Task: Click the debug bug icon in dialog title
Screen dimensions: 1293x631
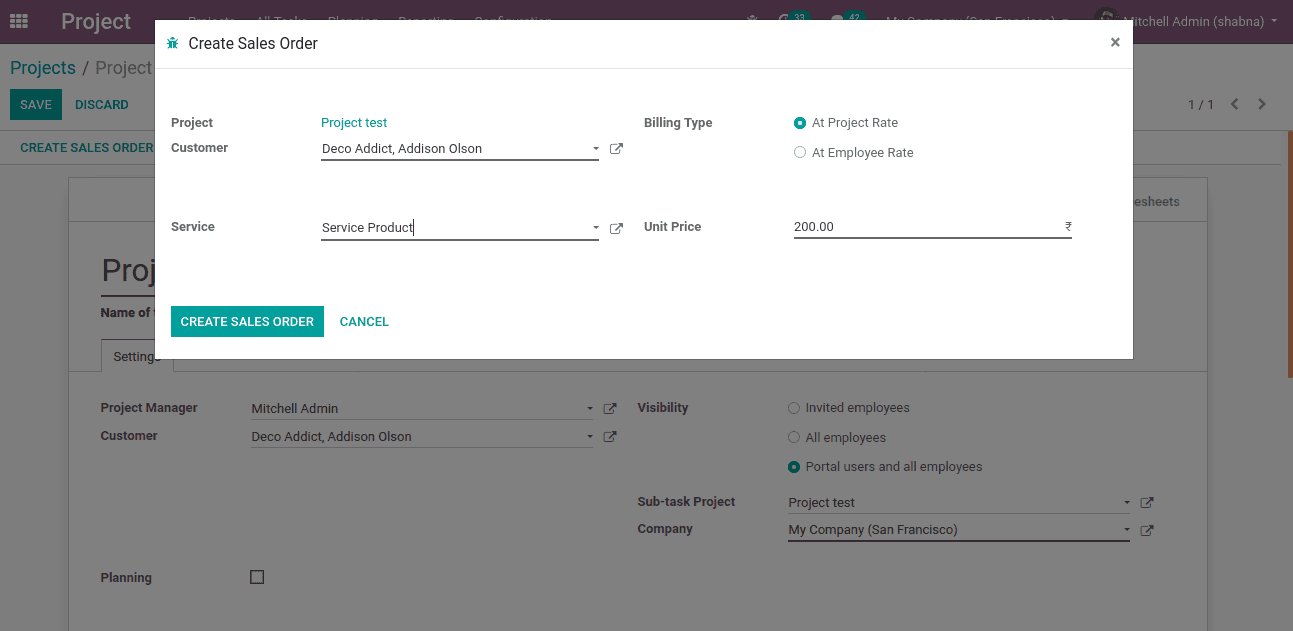Action: tap(173, 44)
